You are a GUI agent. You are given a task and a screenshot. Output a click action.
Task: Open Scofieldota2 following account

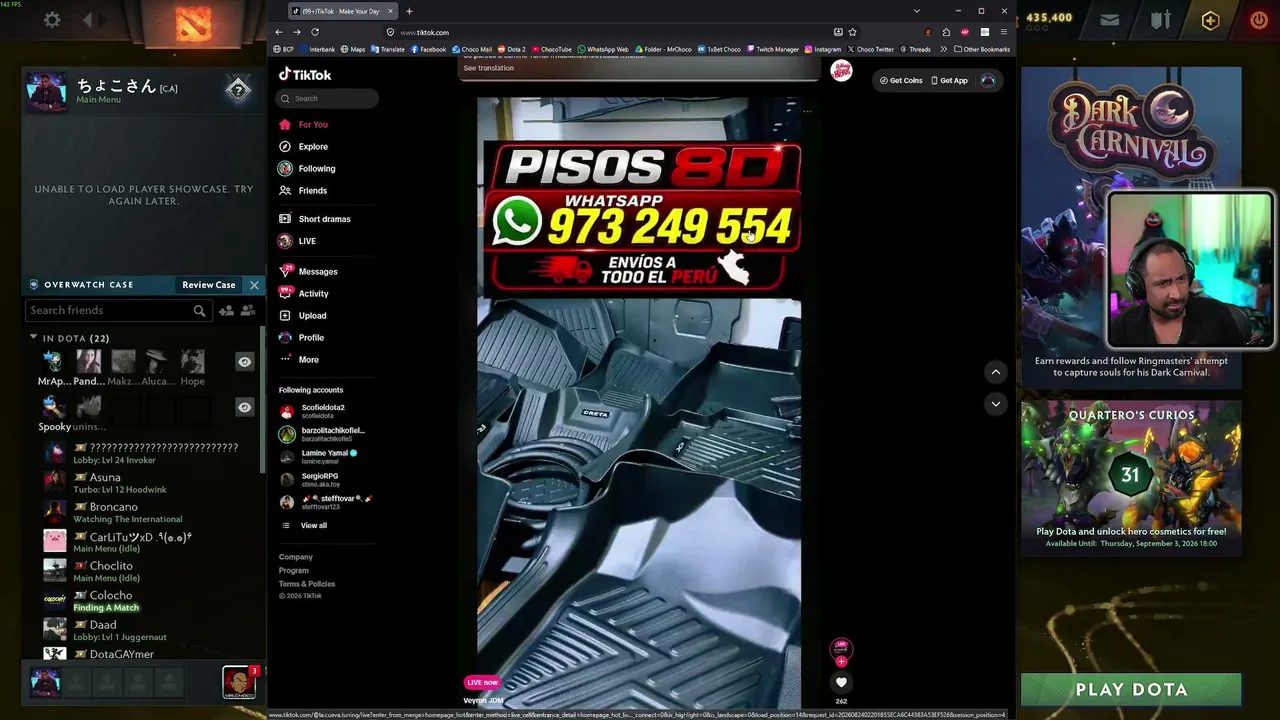313,411
